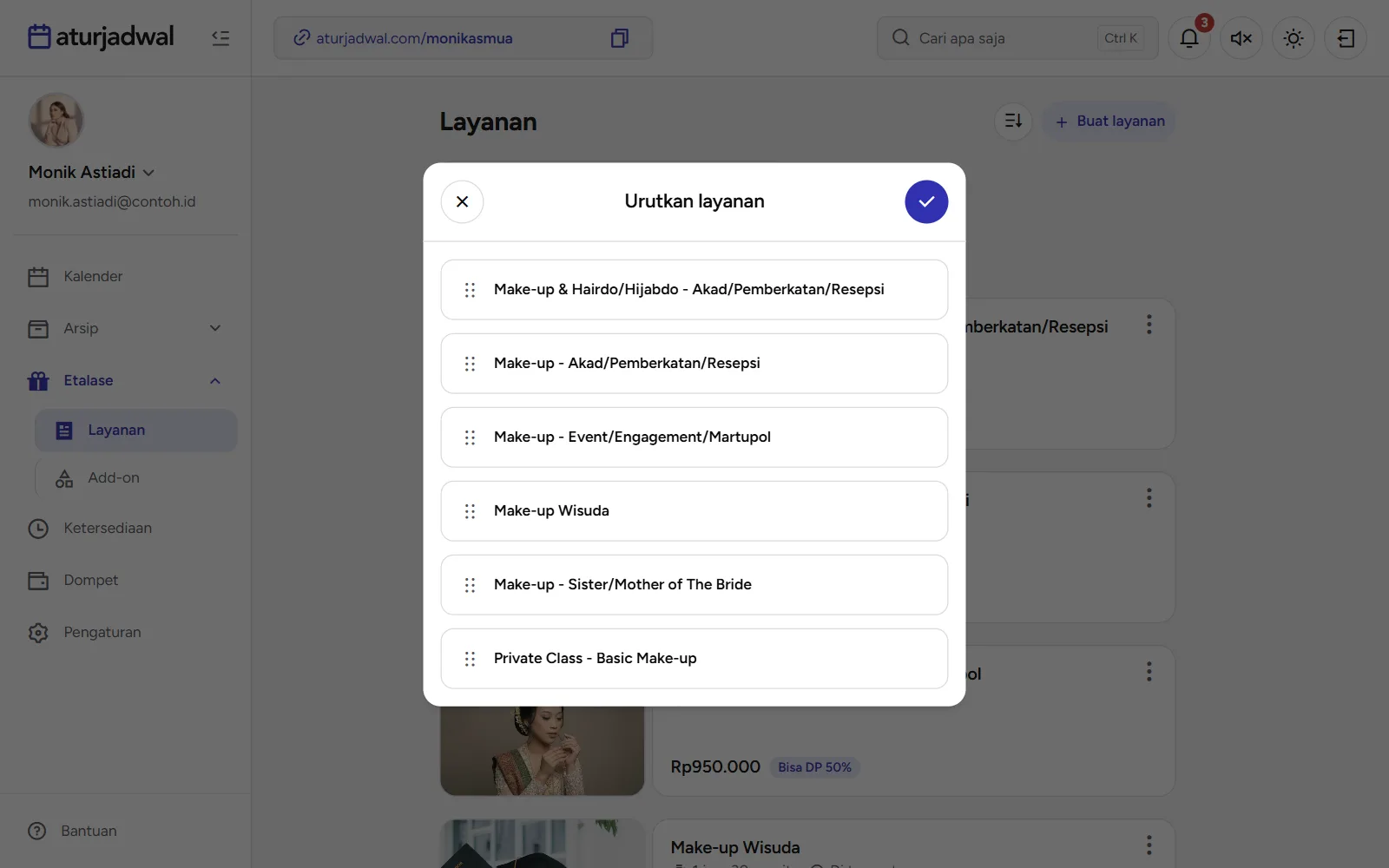Grab the drag handle for Make-up Wisuda
Viewport: 1389px width, 868px height.
[470, 511]
